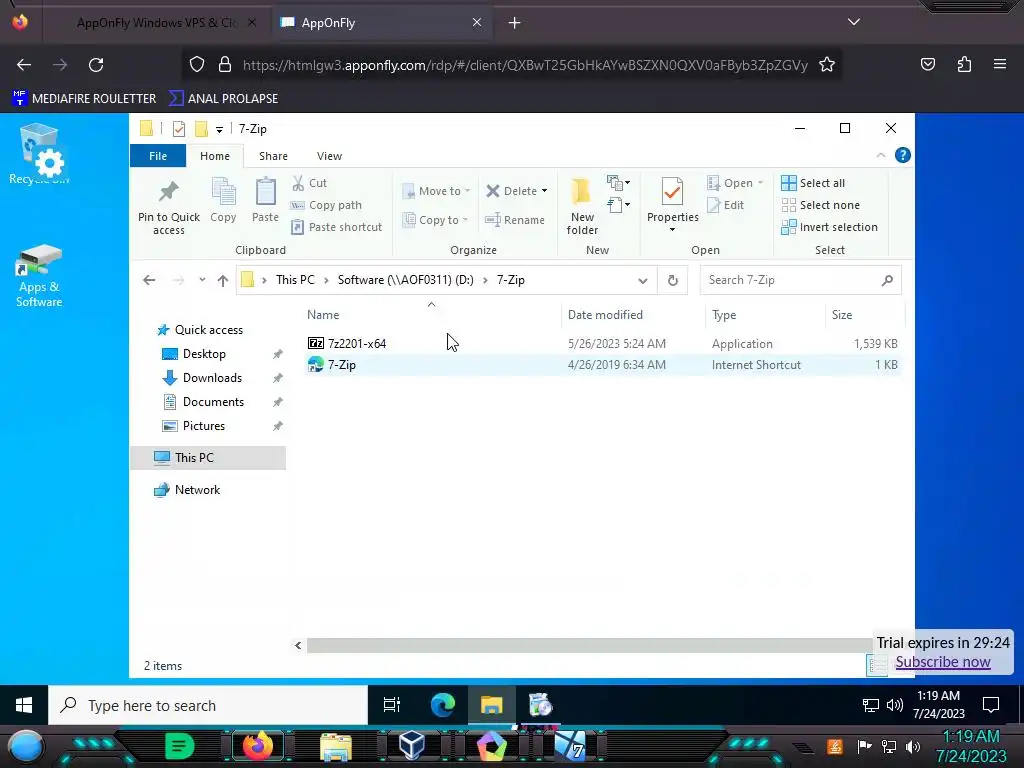
Task: Switch to AppOnFly Windows VPS browser tab
Action: tap(157, 23)
